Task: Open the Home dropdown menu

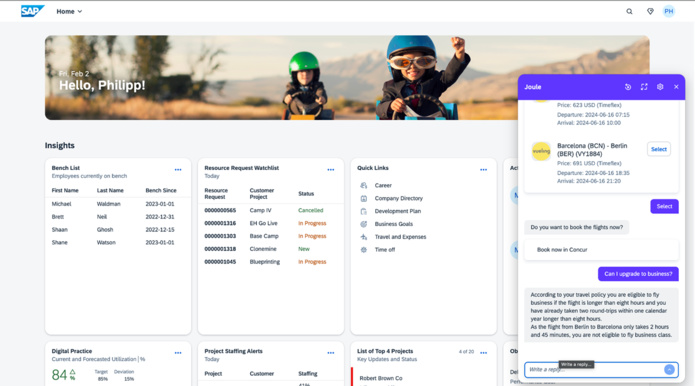Action: click(69, 12)
